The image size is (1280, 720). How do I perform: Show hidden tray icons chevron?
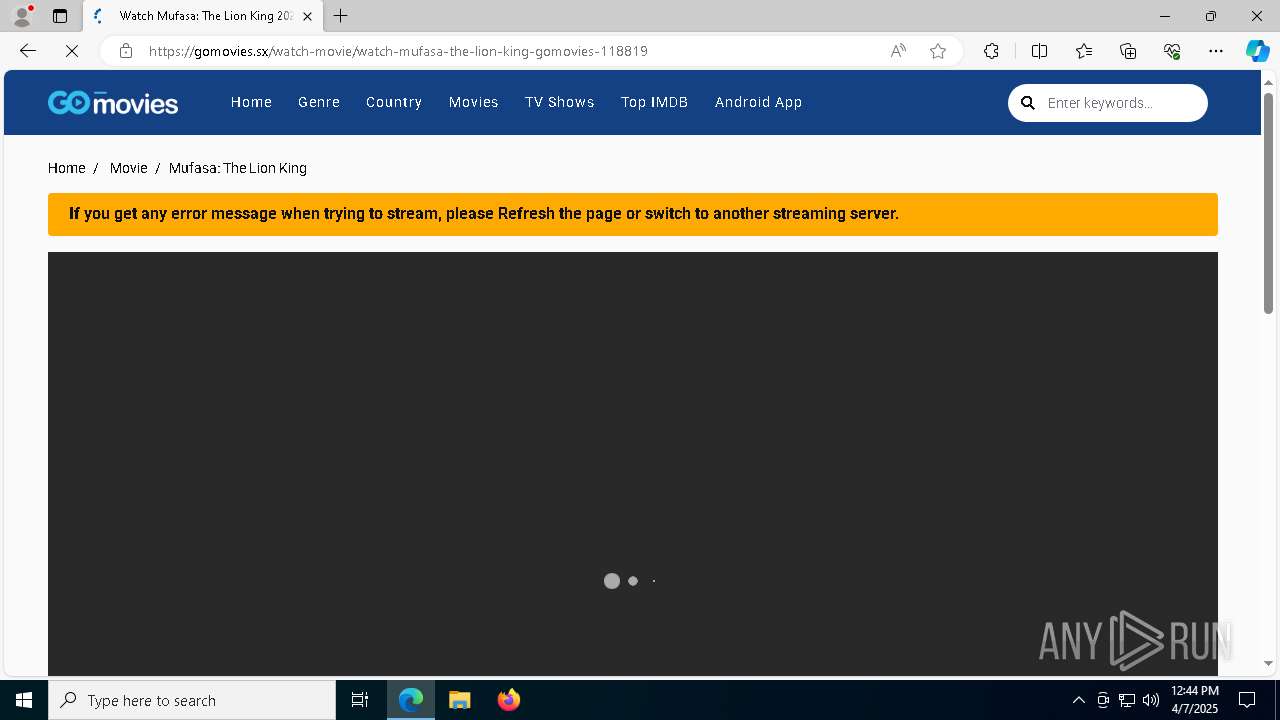1078,700
